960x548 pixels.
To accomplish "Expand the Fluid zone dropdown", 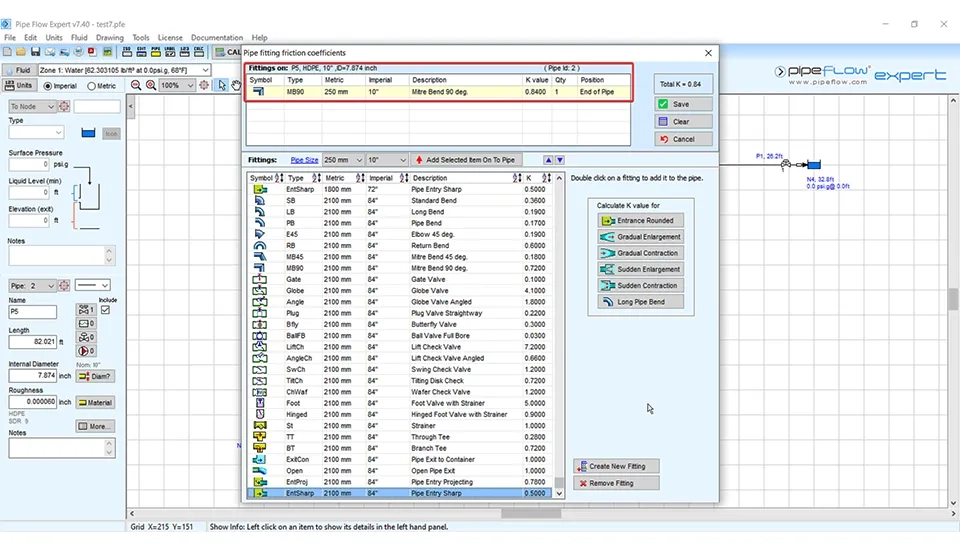I will point(205,70).
